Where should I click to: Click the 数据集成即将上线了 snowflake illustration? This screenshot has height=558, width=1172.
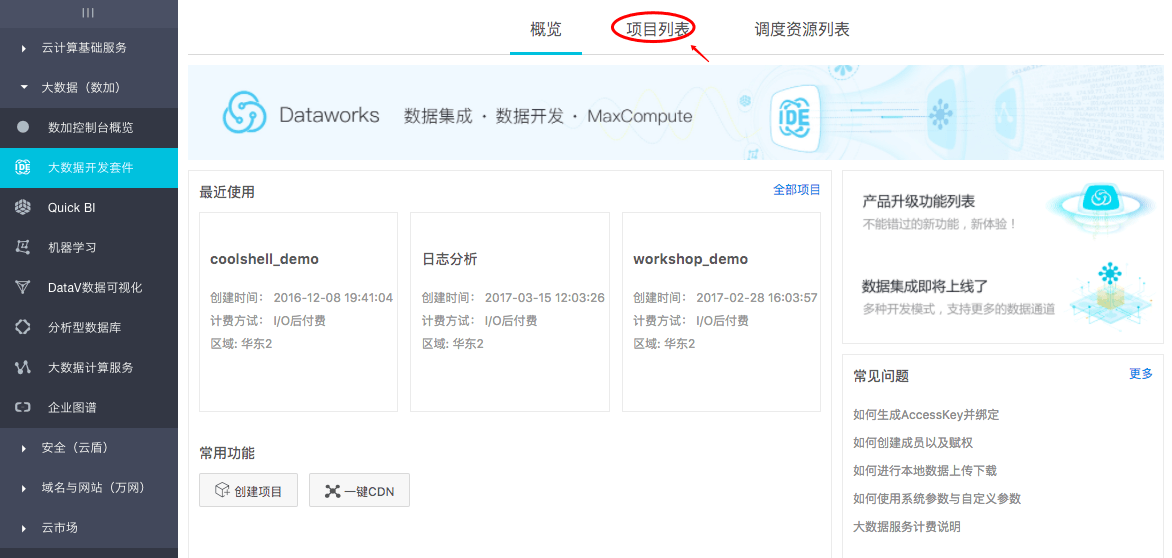click(1111, 297)
